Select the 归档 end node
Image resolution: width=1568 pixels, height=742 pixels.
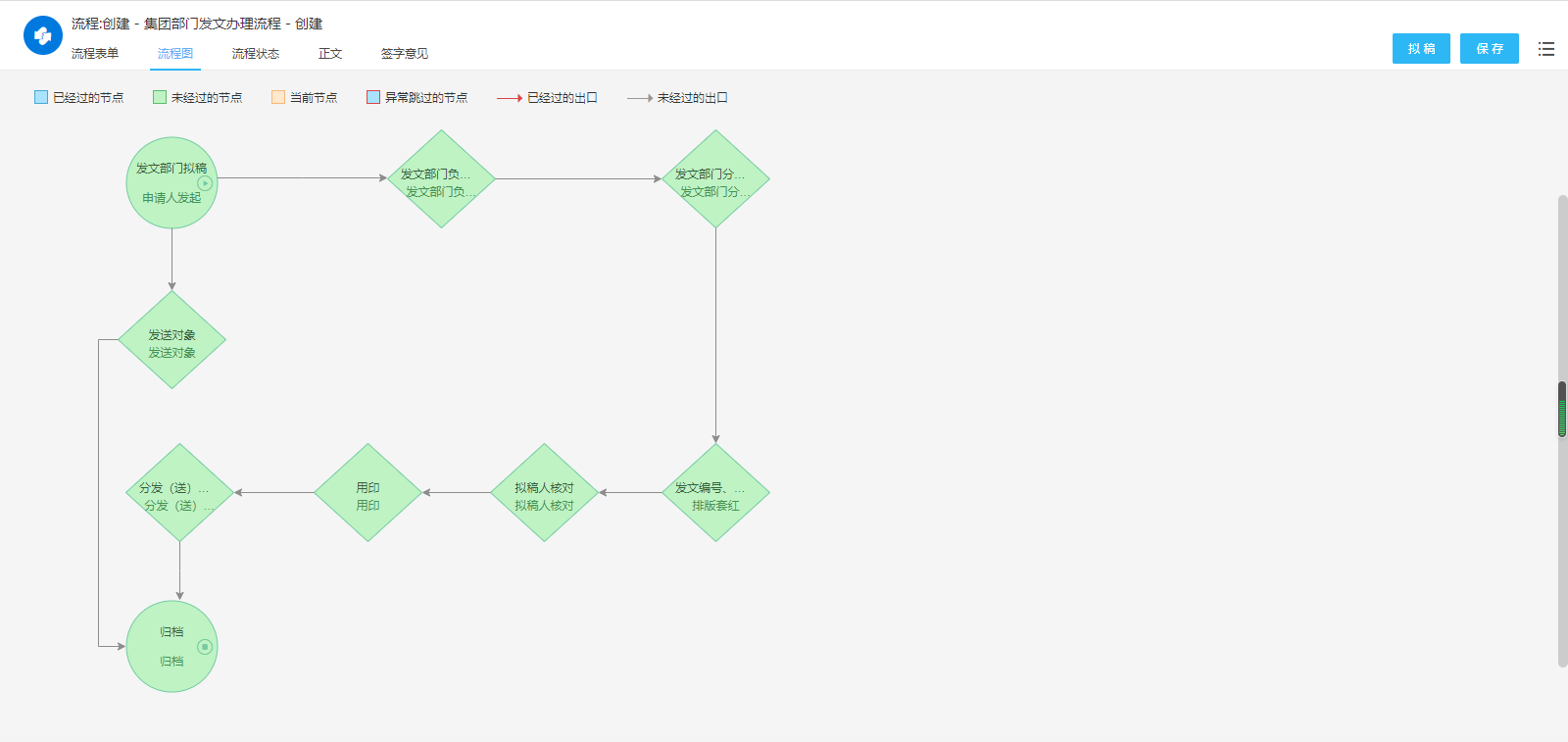pos(171,647)
